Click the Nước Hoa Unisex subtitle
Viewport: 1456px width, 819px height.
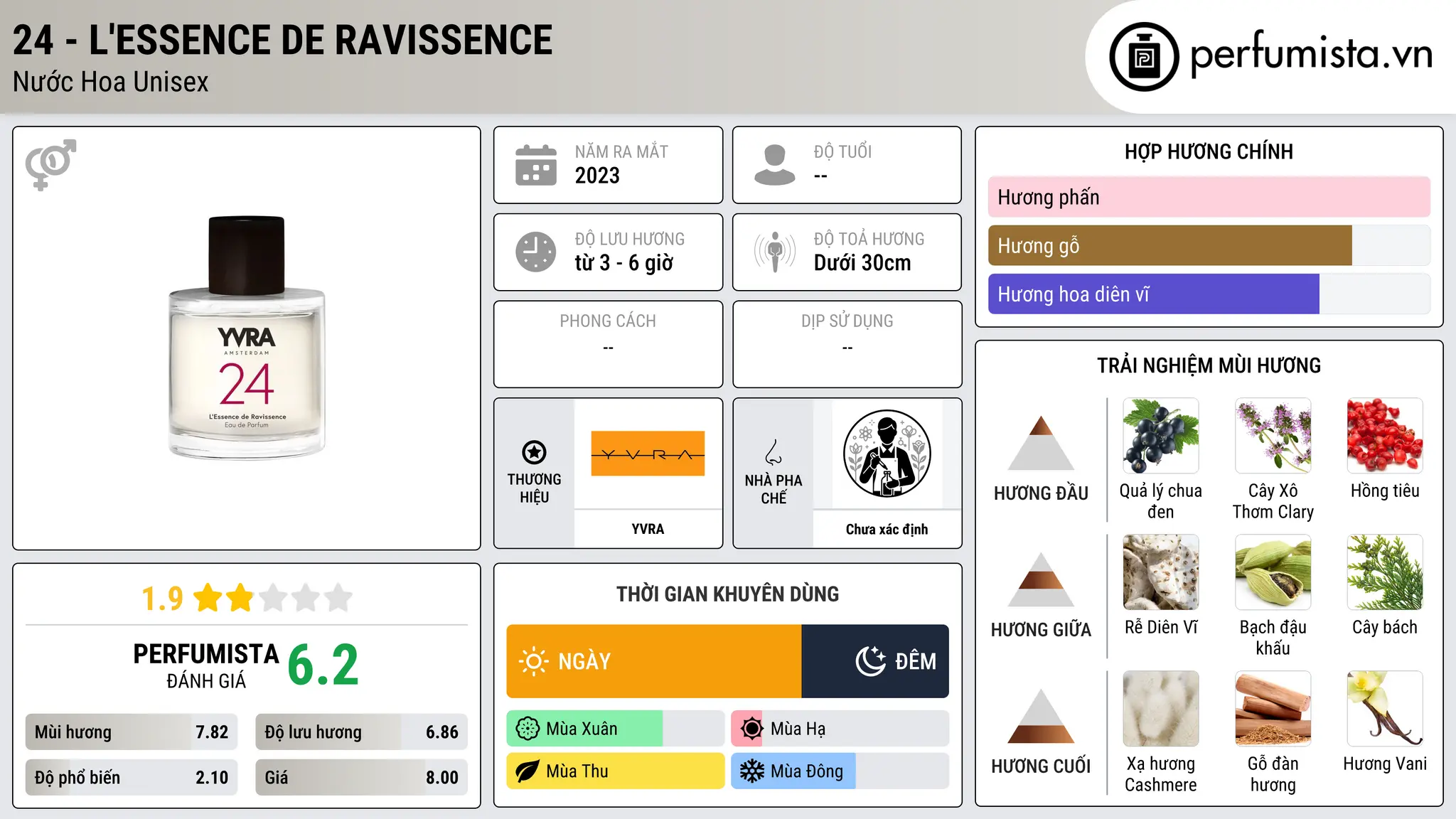pyautogui.click(x=110, y=82)
